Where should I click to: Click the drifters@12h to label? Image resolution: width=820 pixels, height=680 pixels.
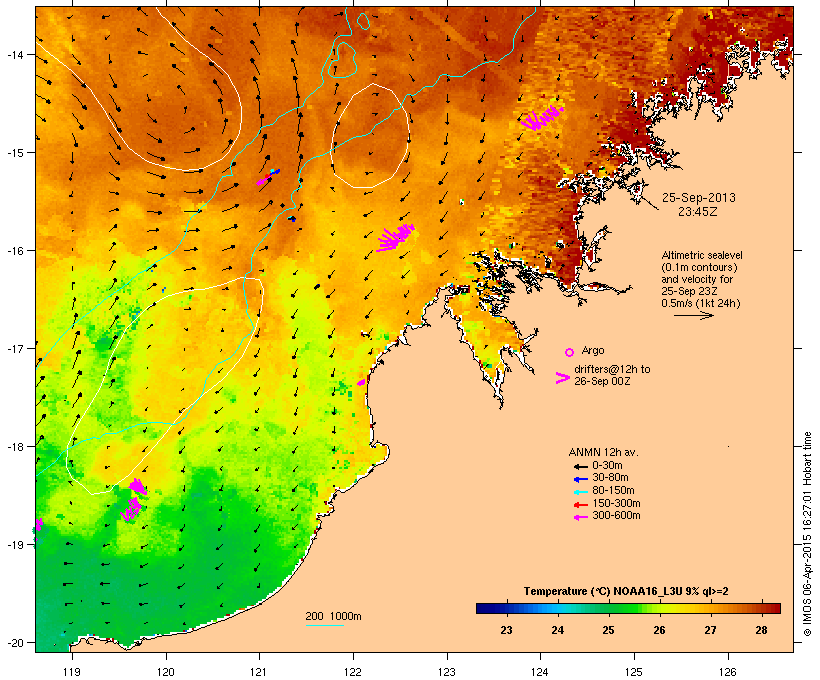click(612, 369)
